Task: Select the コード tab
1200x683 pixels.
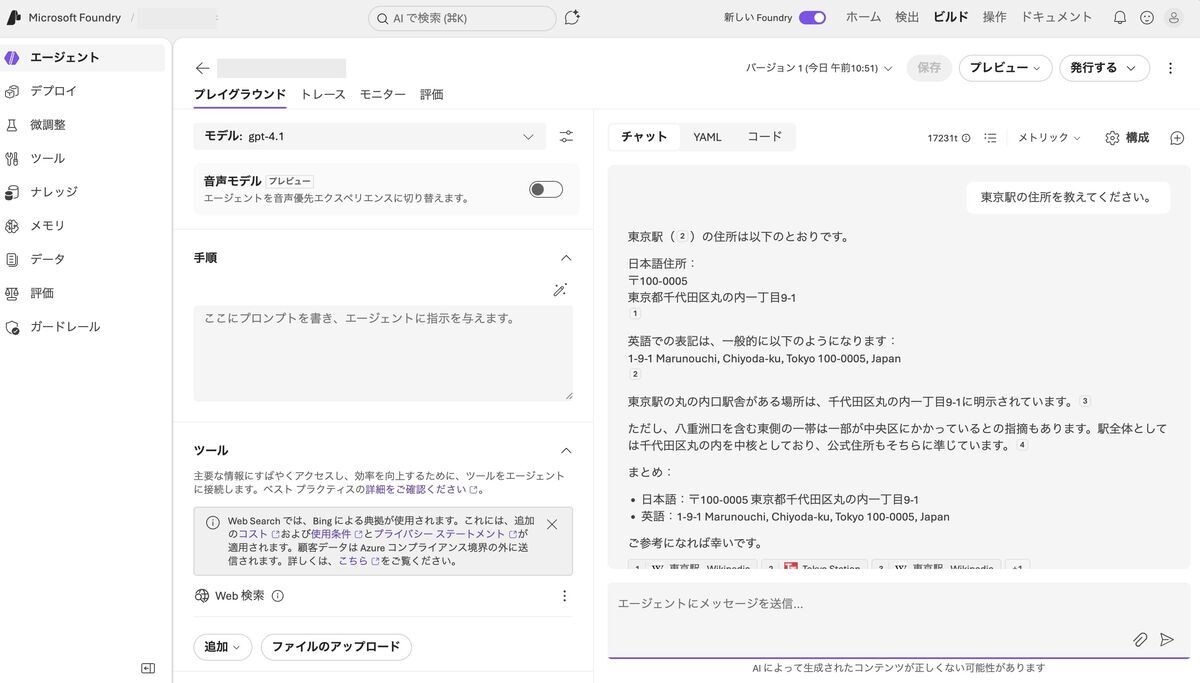Action: (765, 137)
